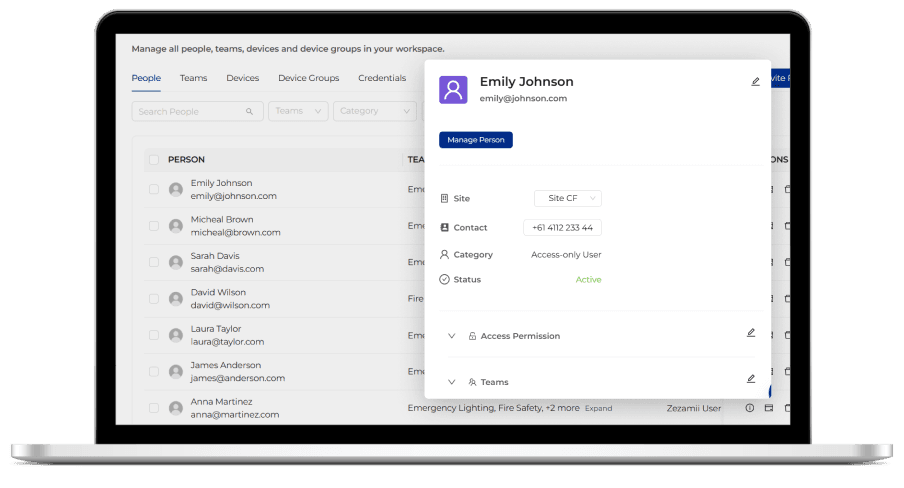Click the Contact phone number field
The image size is (904, 488).
[562, 227]
